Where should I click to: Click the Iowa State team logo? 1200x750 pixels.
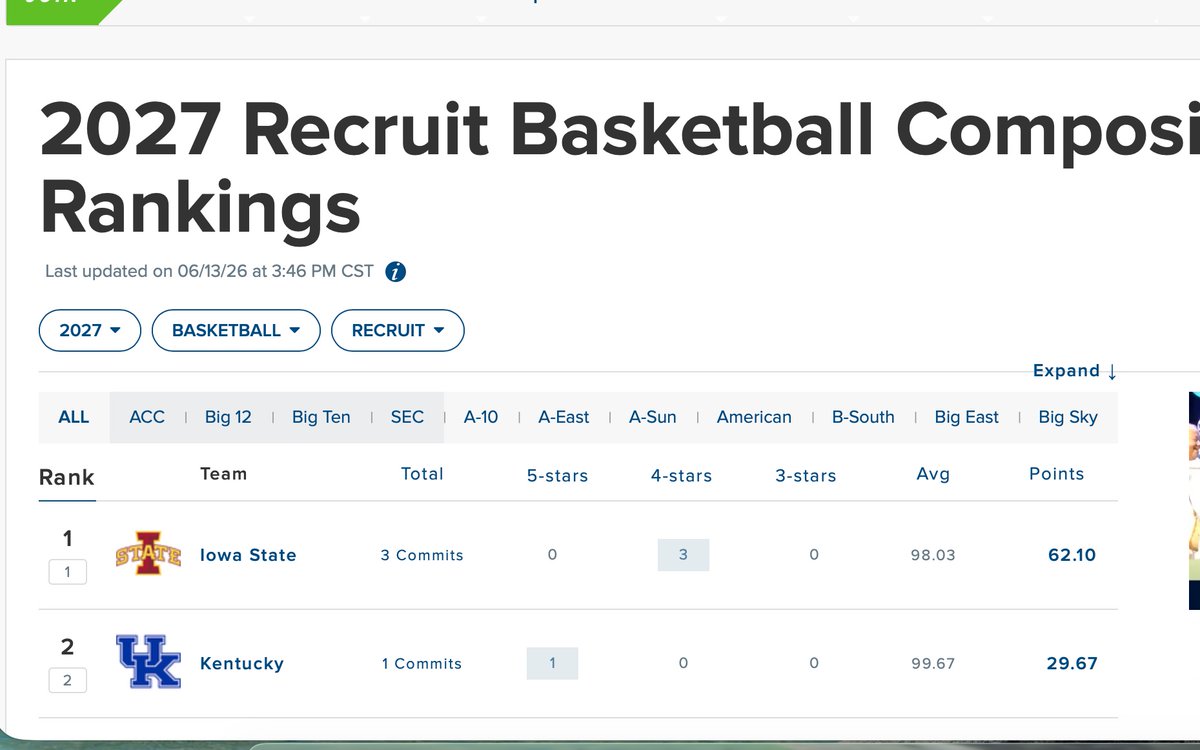pyautogui.click(x=148, y=554)
